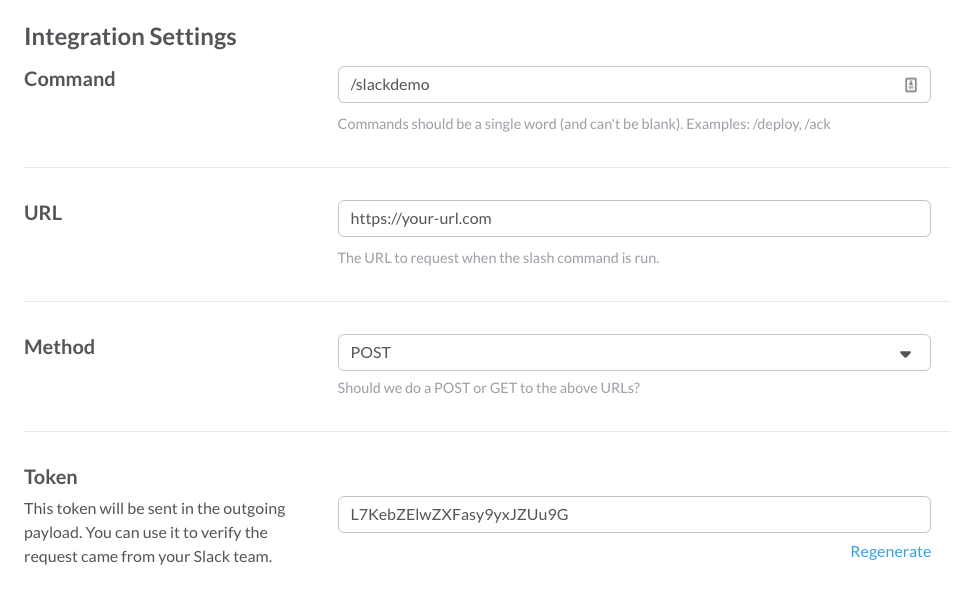Viewport: 971px width, 590px height.
Task: Click the divider above the Token section
Action: [486, 431]
